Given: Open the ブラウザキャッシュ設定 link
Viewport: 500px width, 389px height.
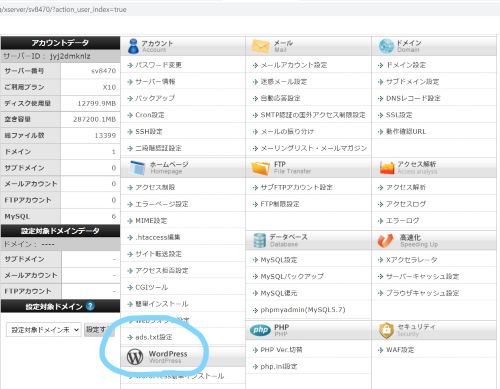Looking at the screenshot, I should click(422, 293).
